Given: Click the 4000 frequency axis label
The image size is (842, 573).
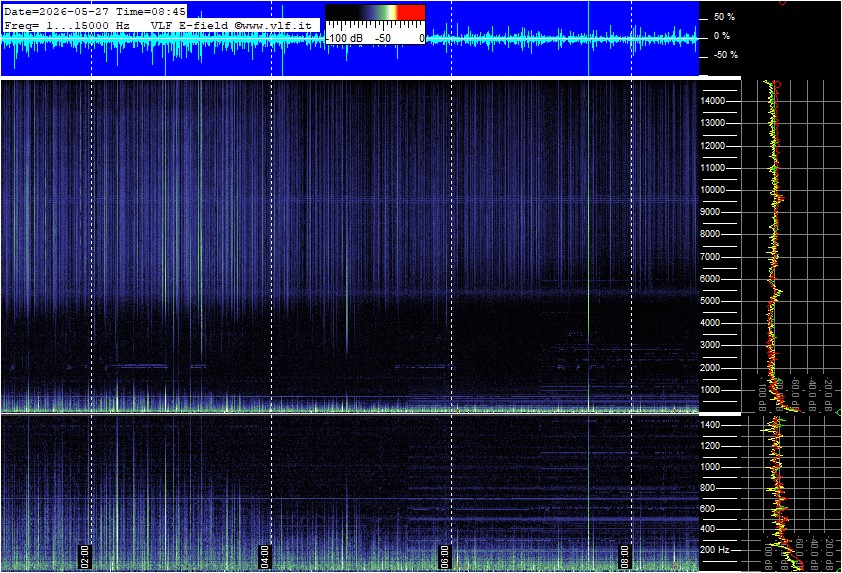Looking at the screenshot, I should [x=710, y=323].
